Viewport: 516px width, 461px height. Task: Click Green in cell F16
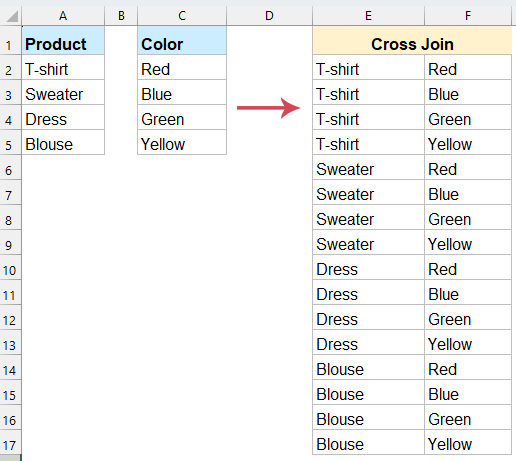click(x=468, y=417)
